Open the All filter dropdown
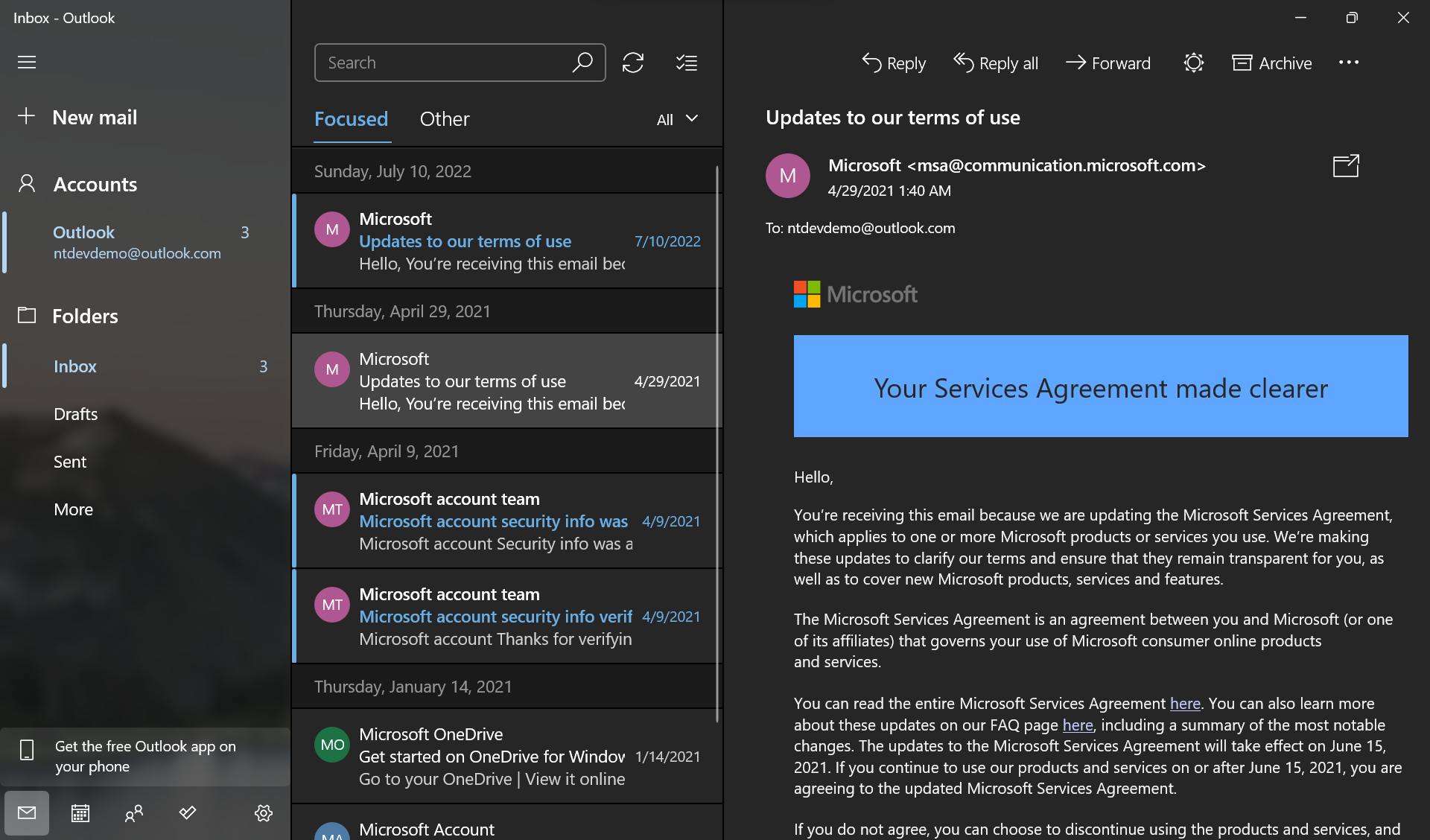 pos(675,119)
